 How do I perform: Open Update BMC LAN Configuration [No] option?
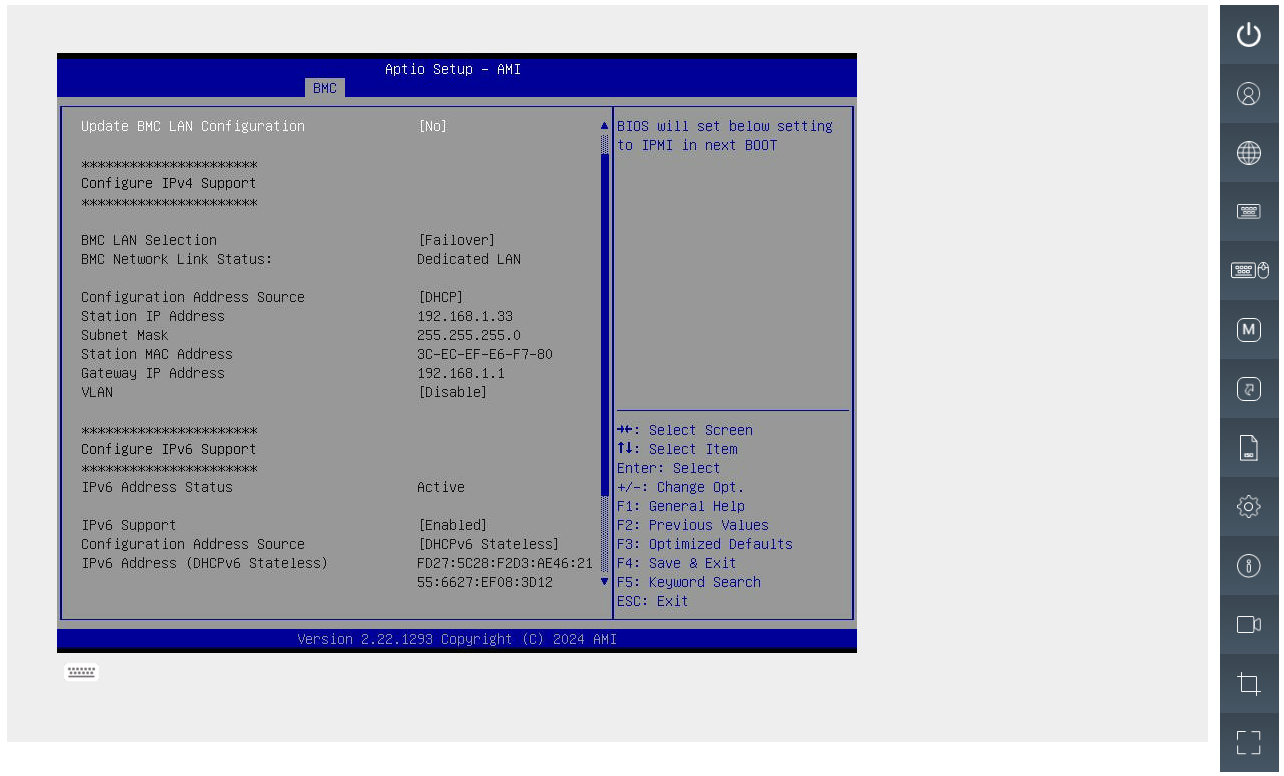click(432, 126)
